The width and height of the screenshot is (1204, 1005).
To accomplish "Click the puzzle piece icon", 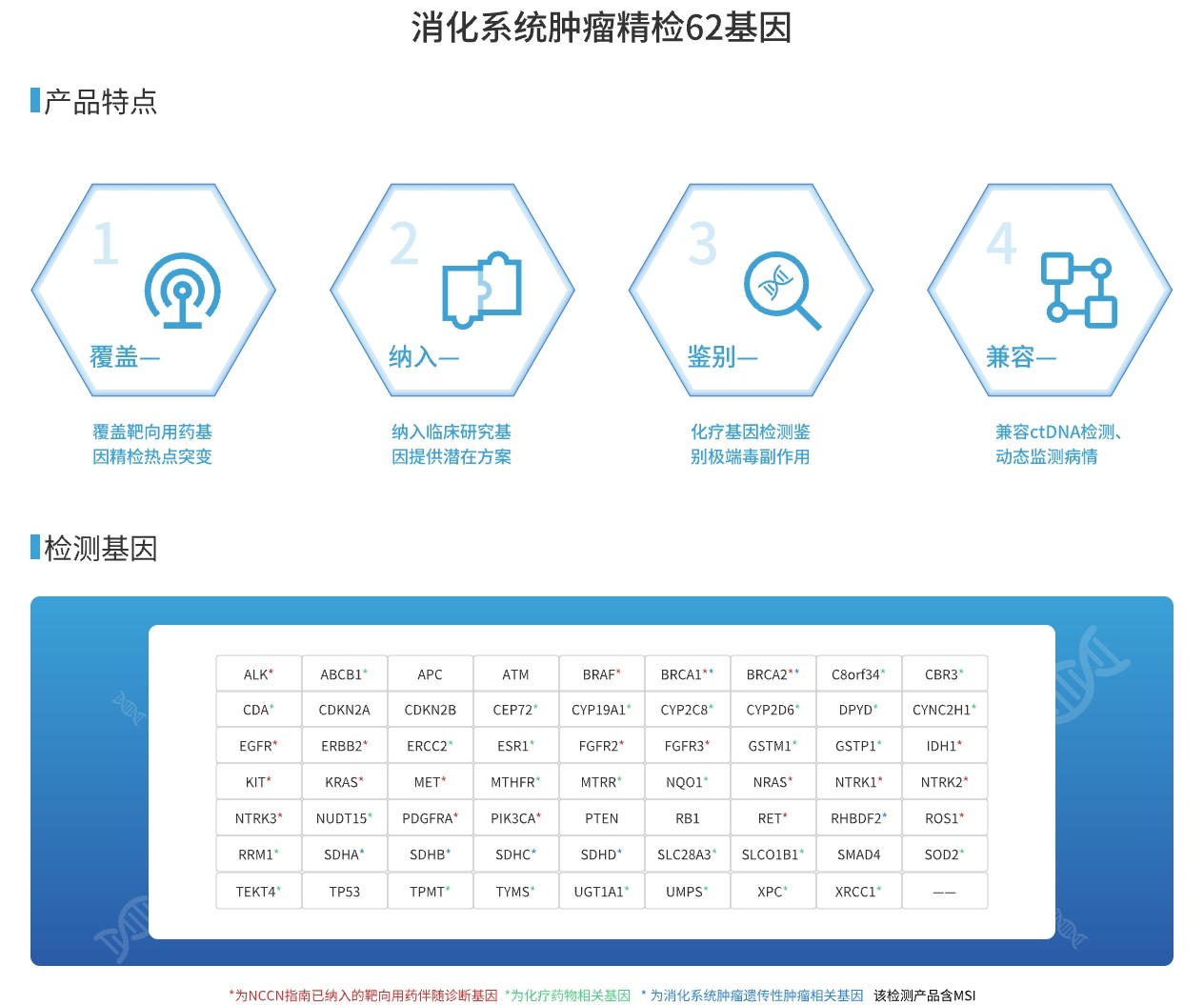I will [x=482, y=290].
